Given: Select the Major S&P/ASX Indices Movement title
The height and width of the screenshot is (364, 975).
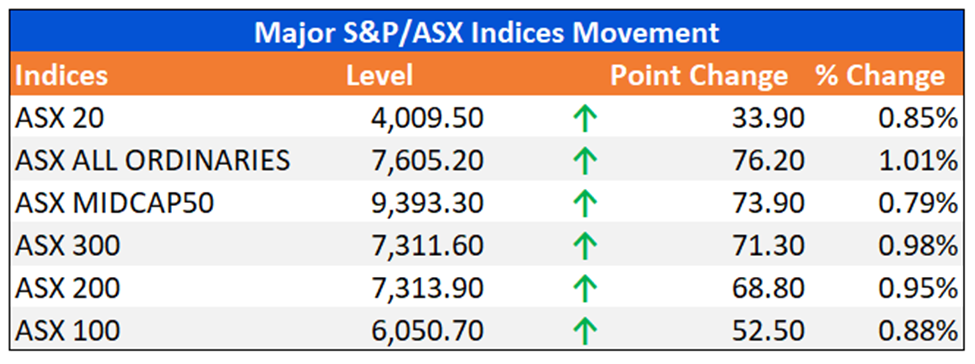Looking at the screenshot, I should click(x=486, y=32).
